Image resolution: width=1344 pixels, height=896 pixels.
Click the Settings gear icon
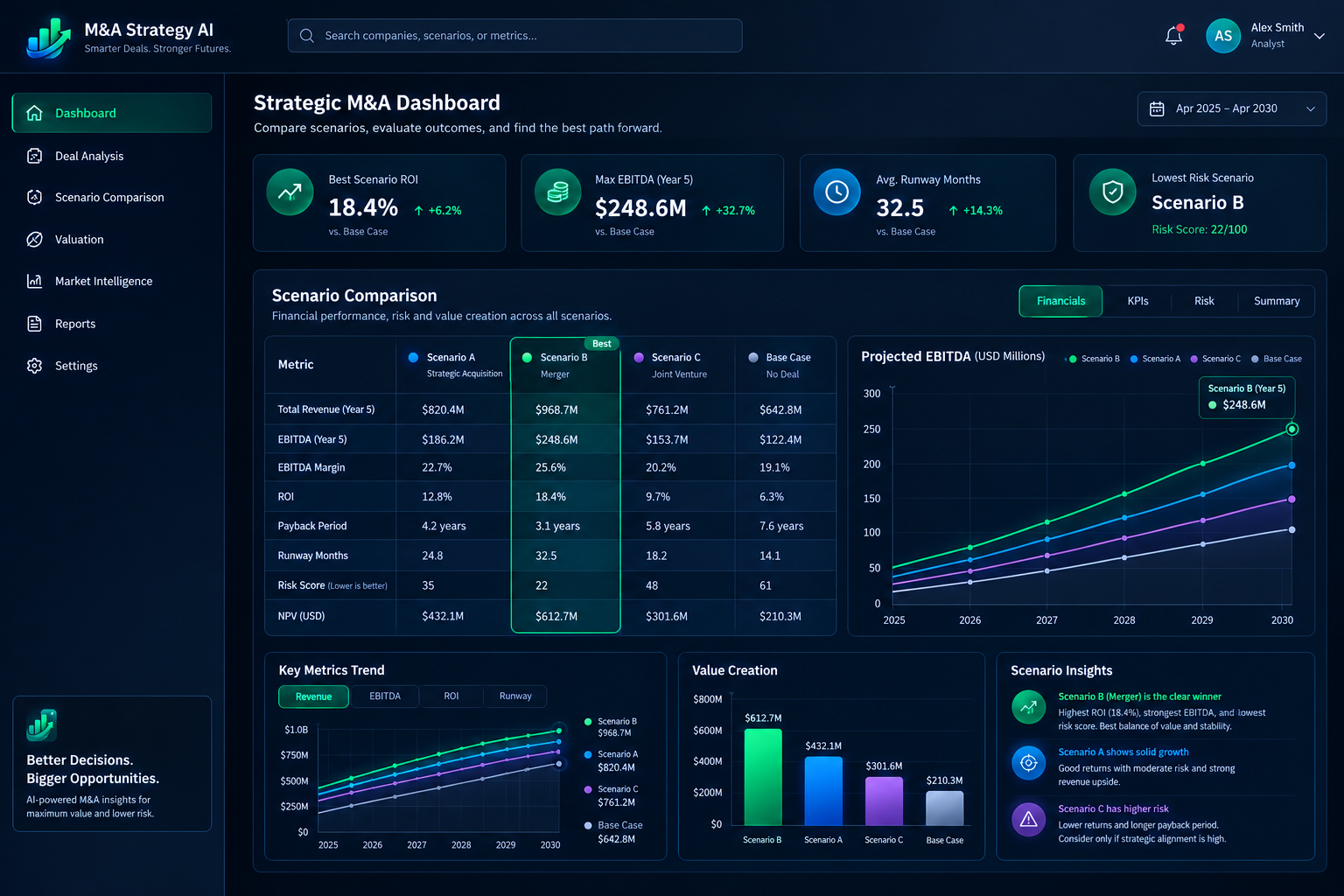[x=35, y=366]
